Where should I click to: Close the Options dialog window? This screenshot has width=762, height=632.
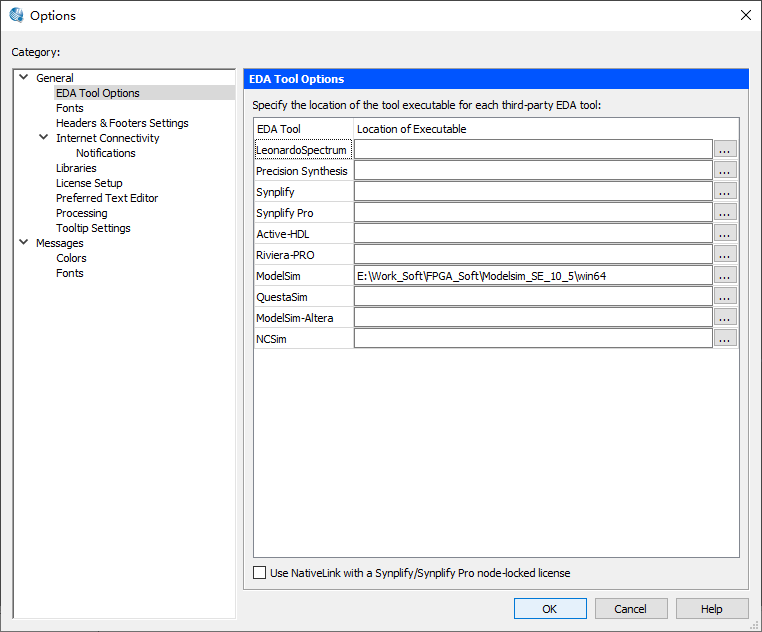(746, 15)
